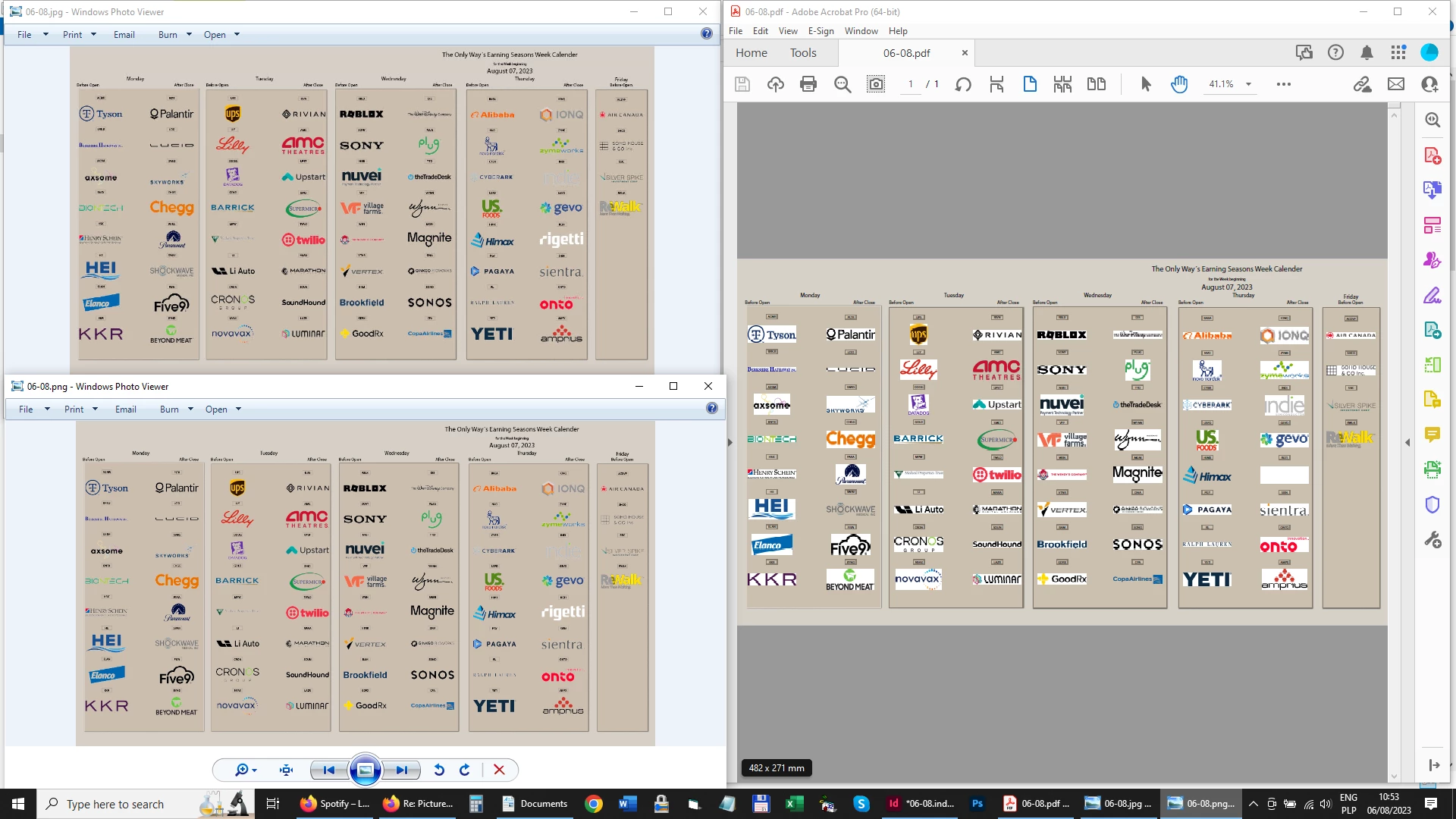Screen dimensions: 1456x819
Task: Toggle slideshow play button in Photo Viewer
Action: 365,770
